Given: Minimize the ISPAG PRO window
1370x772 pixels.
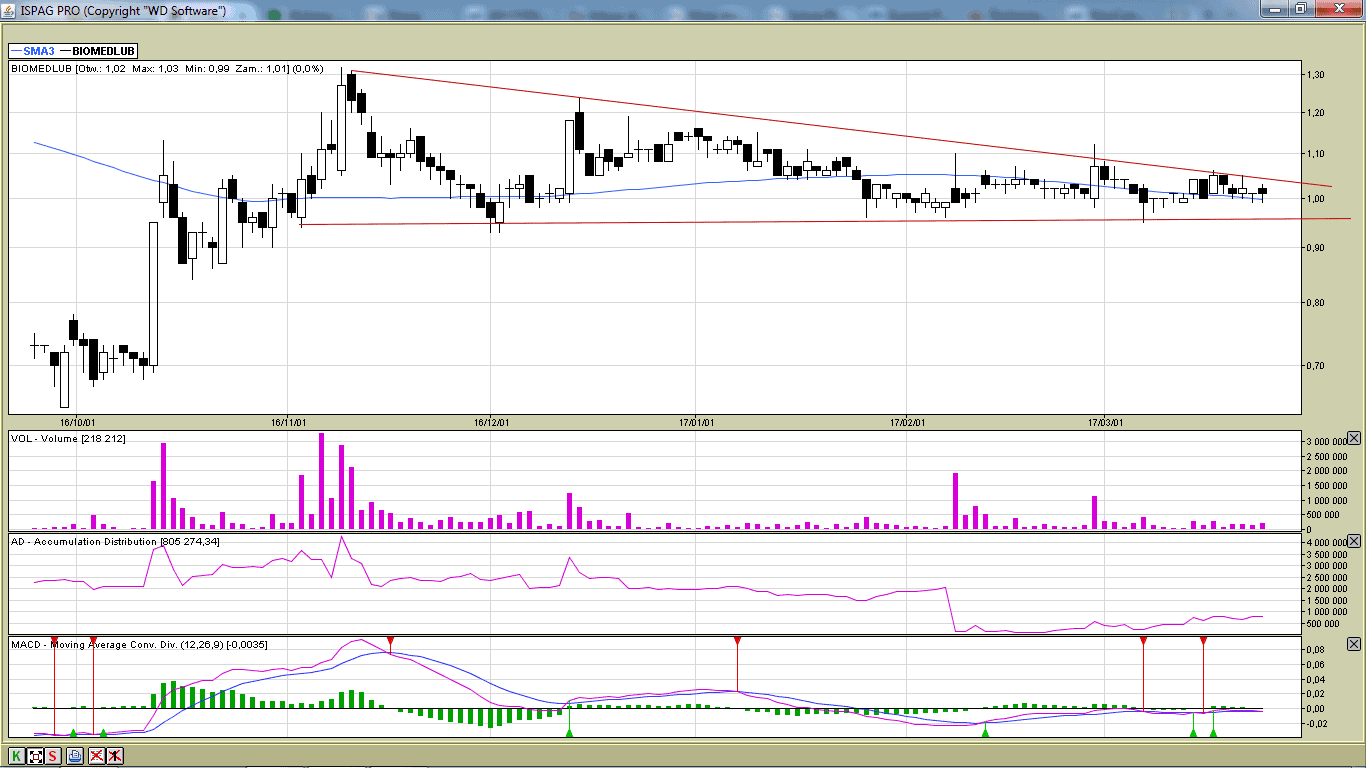Looking at the screenshot, I should pyautogui.click(x=1274, y=9).
